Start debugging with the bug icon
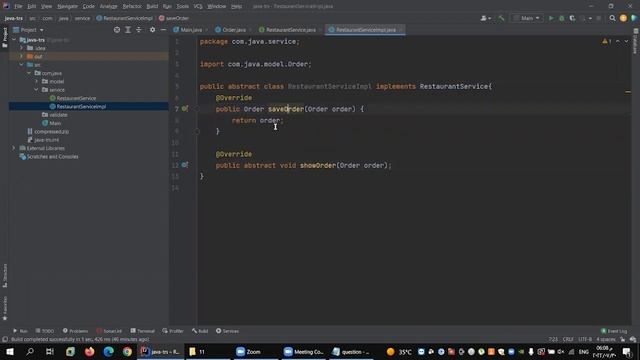The height and width of the screenshot is (360, 640). (562, 18)
